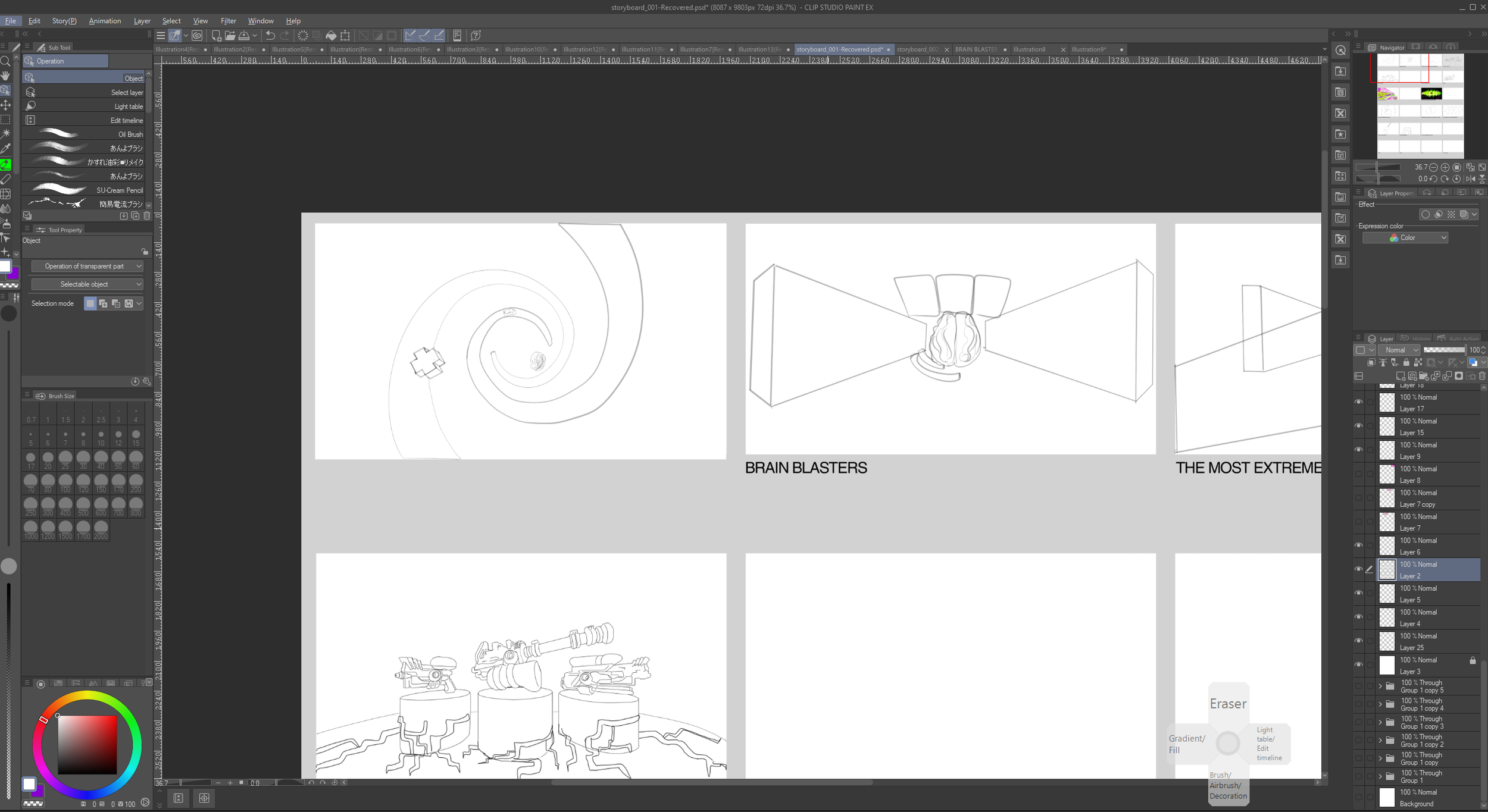Click the Fill paint bucket command icon
The height and width of the screenshot is (812, 1488).
pos(331,36)
